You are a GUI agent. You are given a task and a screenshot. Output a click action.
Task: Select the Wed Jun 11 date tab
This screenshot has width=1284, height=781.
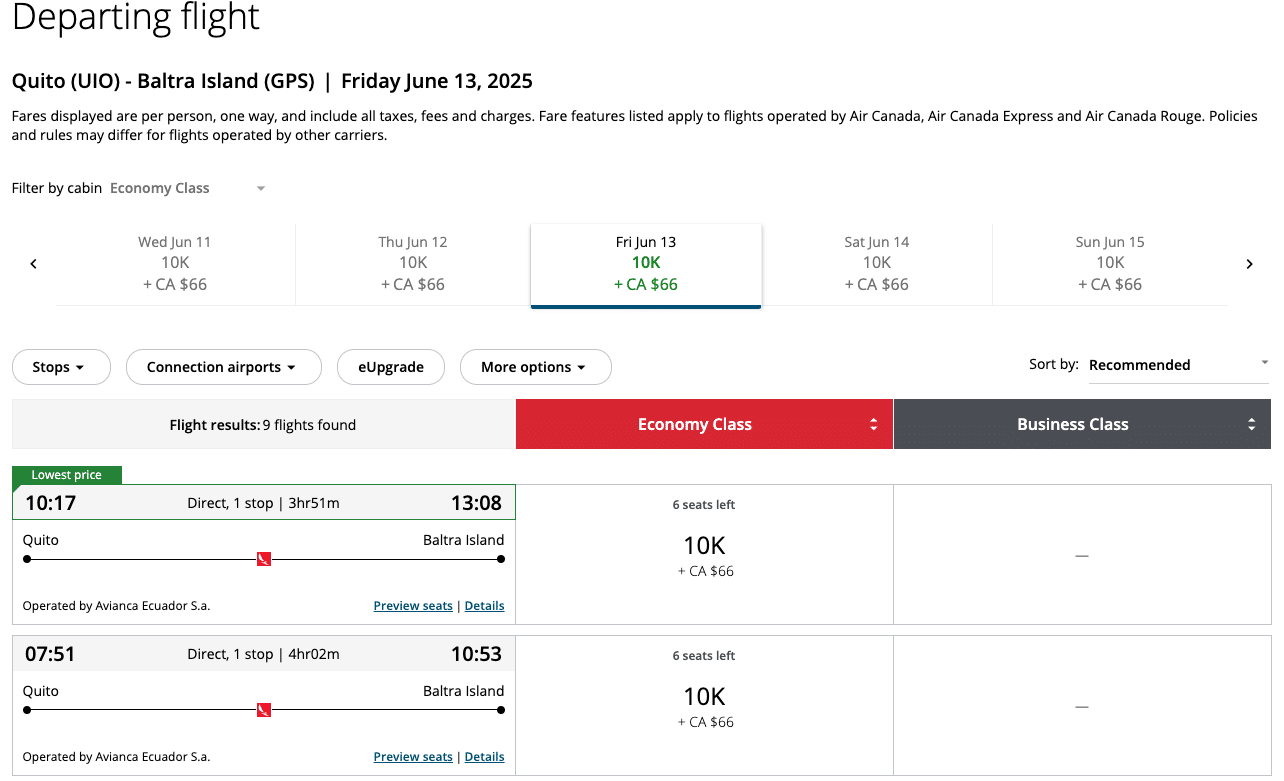pos(175,264)
